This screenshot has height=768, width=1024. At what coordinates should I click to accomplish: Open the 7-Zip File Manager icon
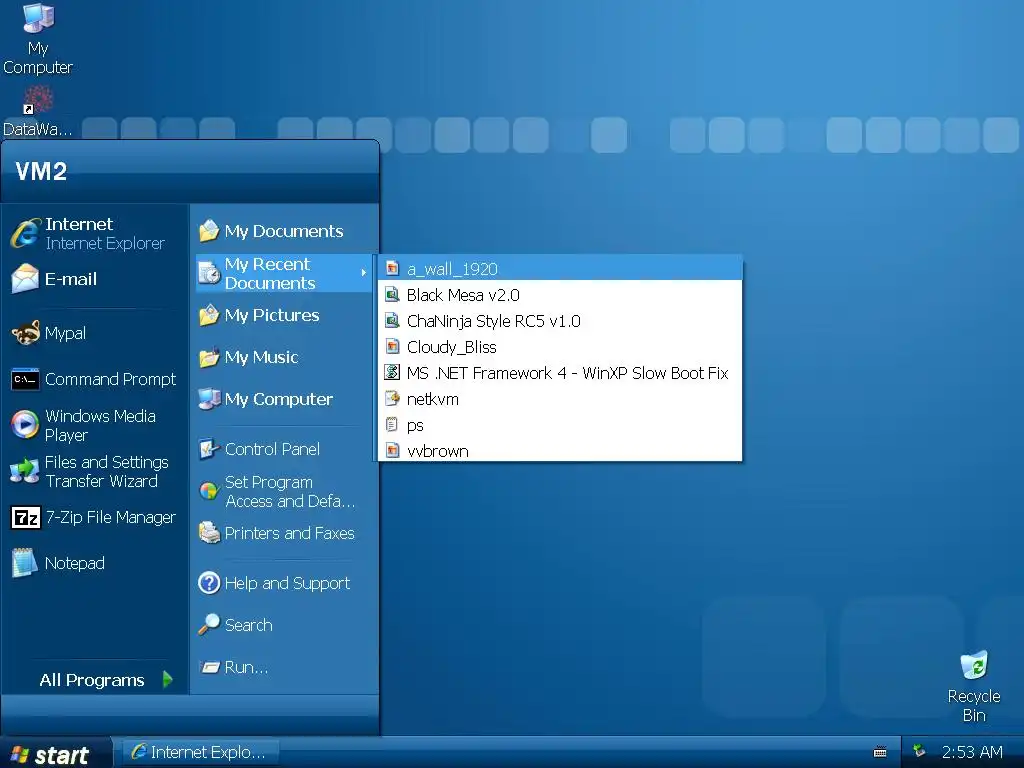point(25,517)
